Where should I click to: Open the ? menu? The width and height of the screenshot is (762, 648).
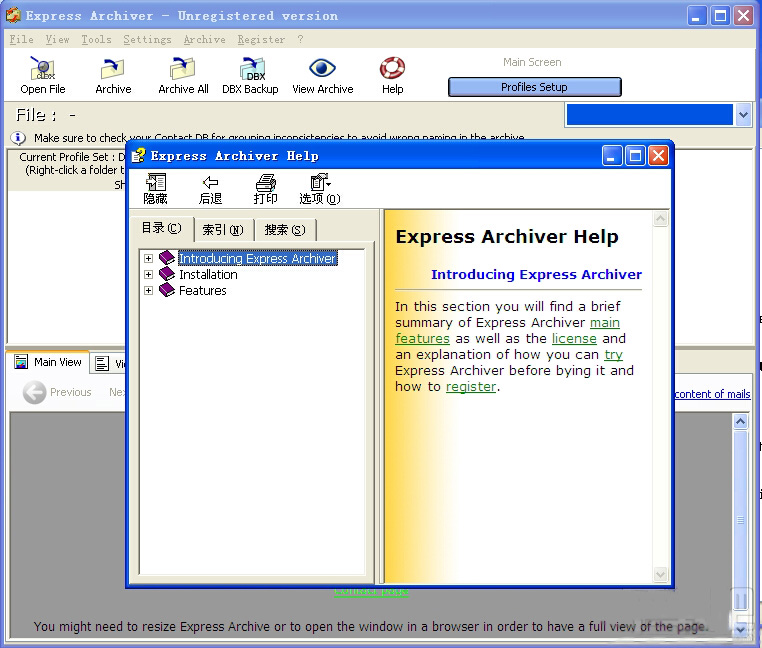click(300, 39)
